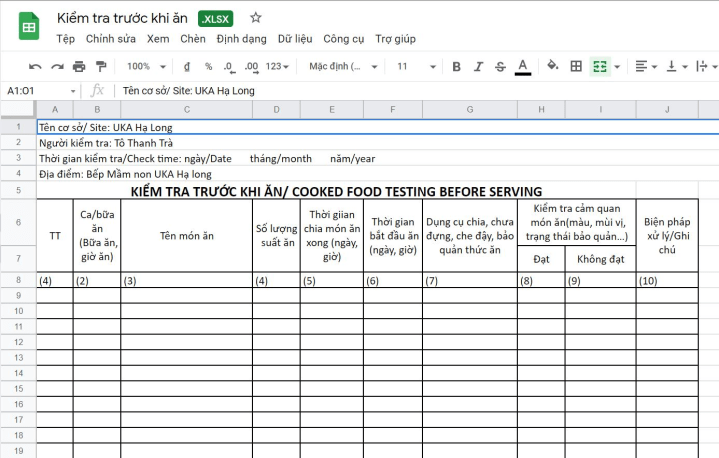Click the .XLSX file format badge

point(215,19)
